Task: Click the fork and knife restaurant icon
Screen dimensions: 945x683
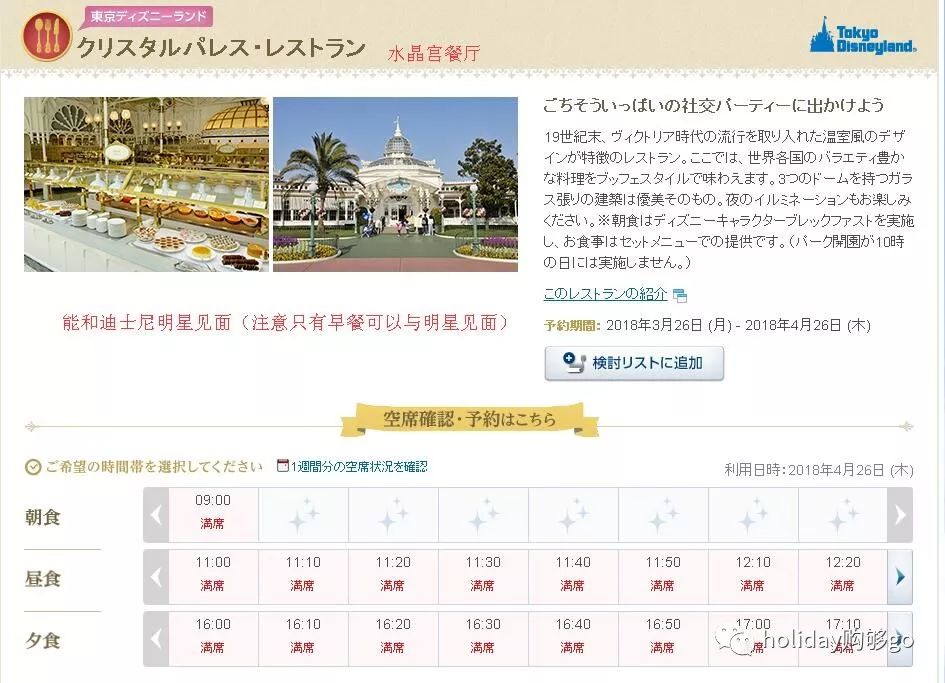Action: click(47, 36)
